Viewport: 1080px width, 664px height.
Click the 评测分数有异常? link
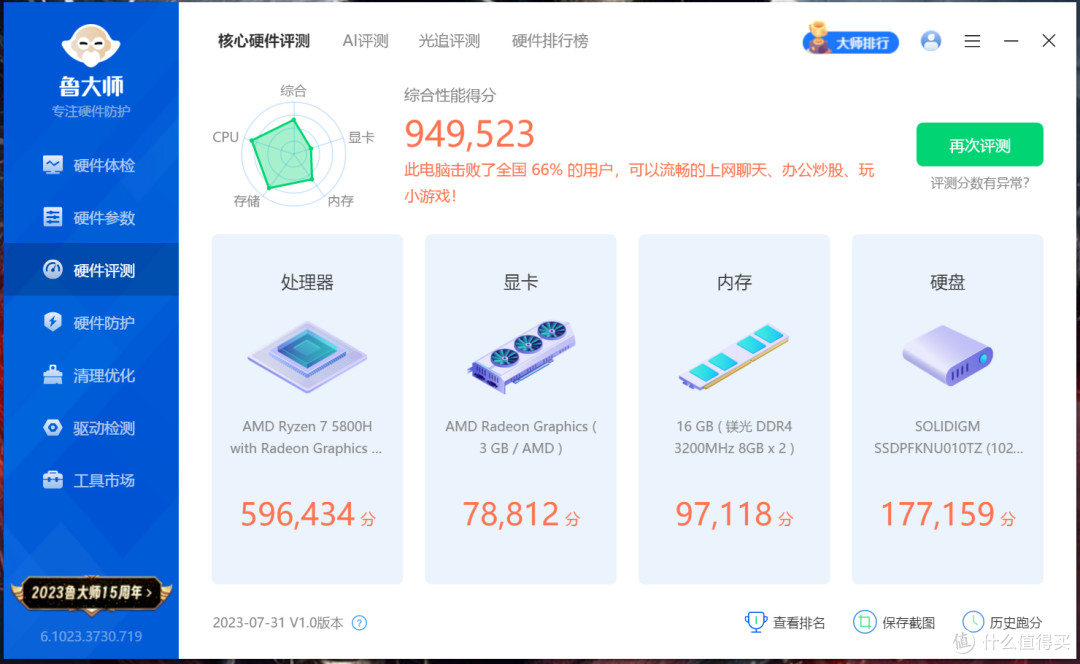point(979,183)
